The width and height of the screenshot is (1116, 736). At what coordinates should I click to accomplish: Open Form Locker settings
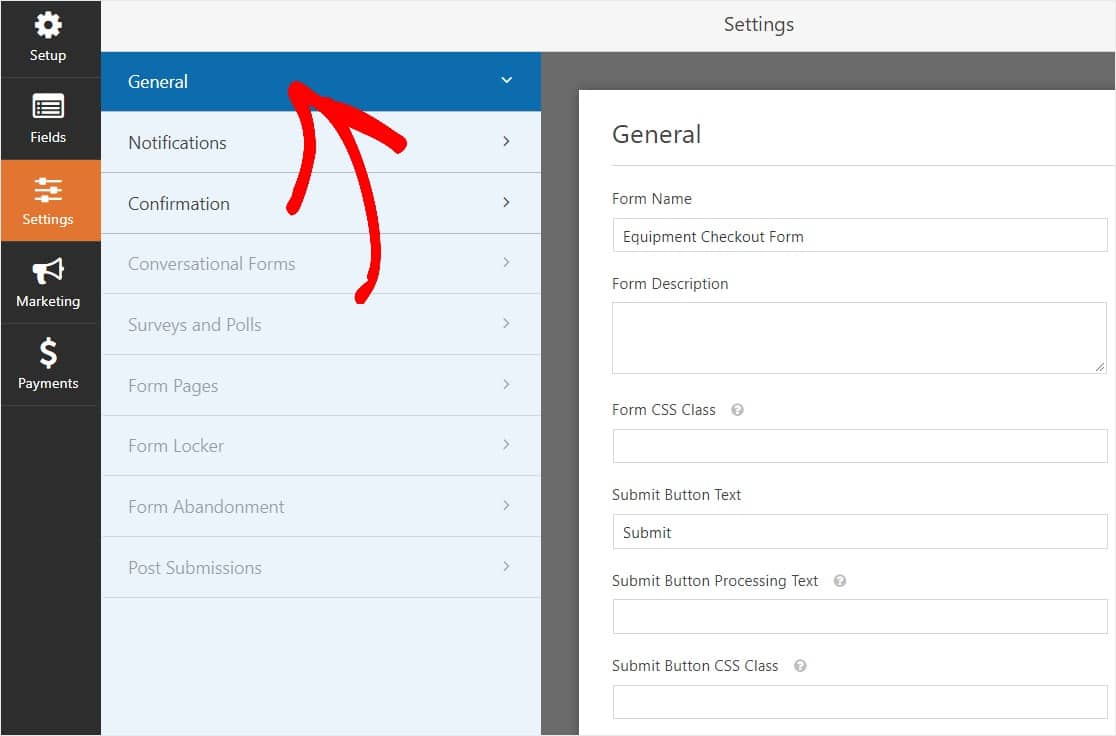tap(321, 446)
